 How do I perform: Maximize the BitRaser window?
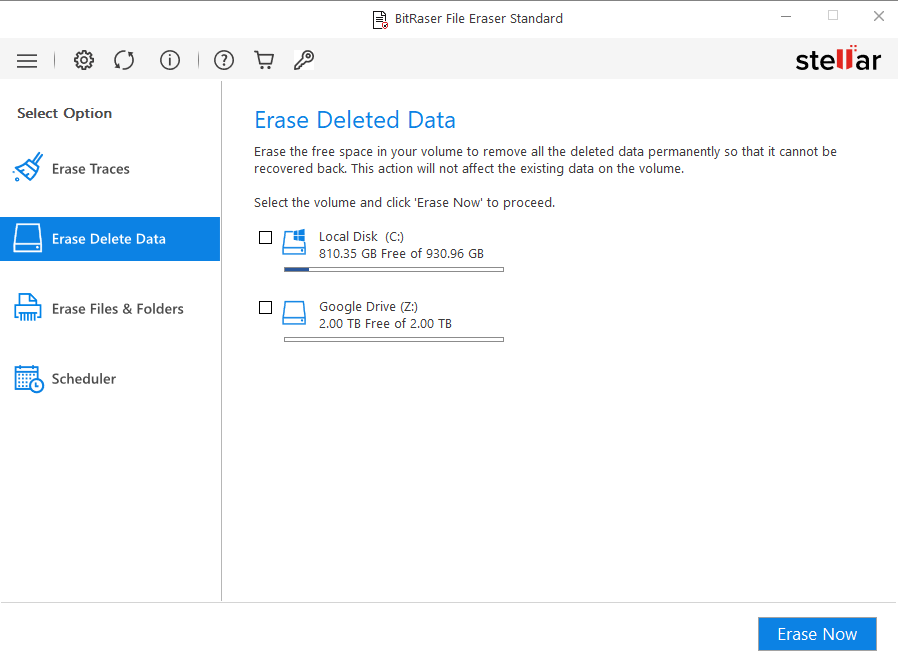833,16
